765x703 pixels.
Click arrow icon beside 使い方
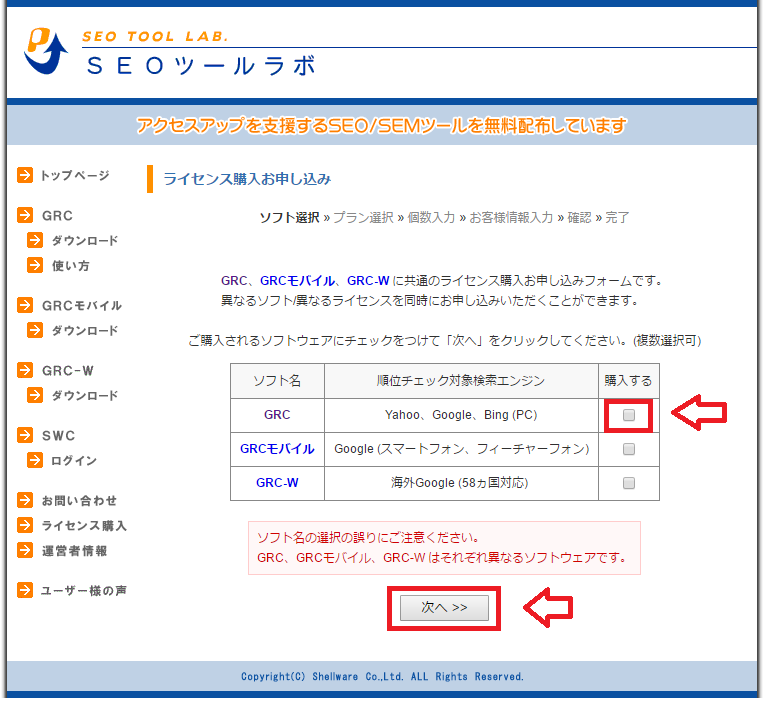[35, 265]
